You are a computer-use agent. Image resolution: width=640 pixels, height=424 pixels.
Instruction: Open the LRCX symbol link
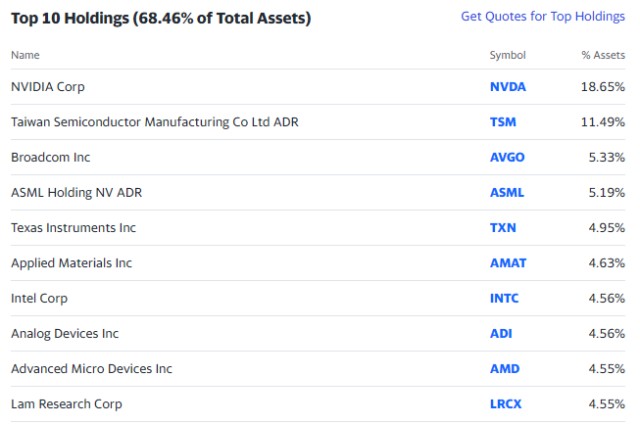click(506, 404)
